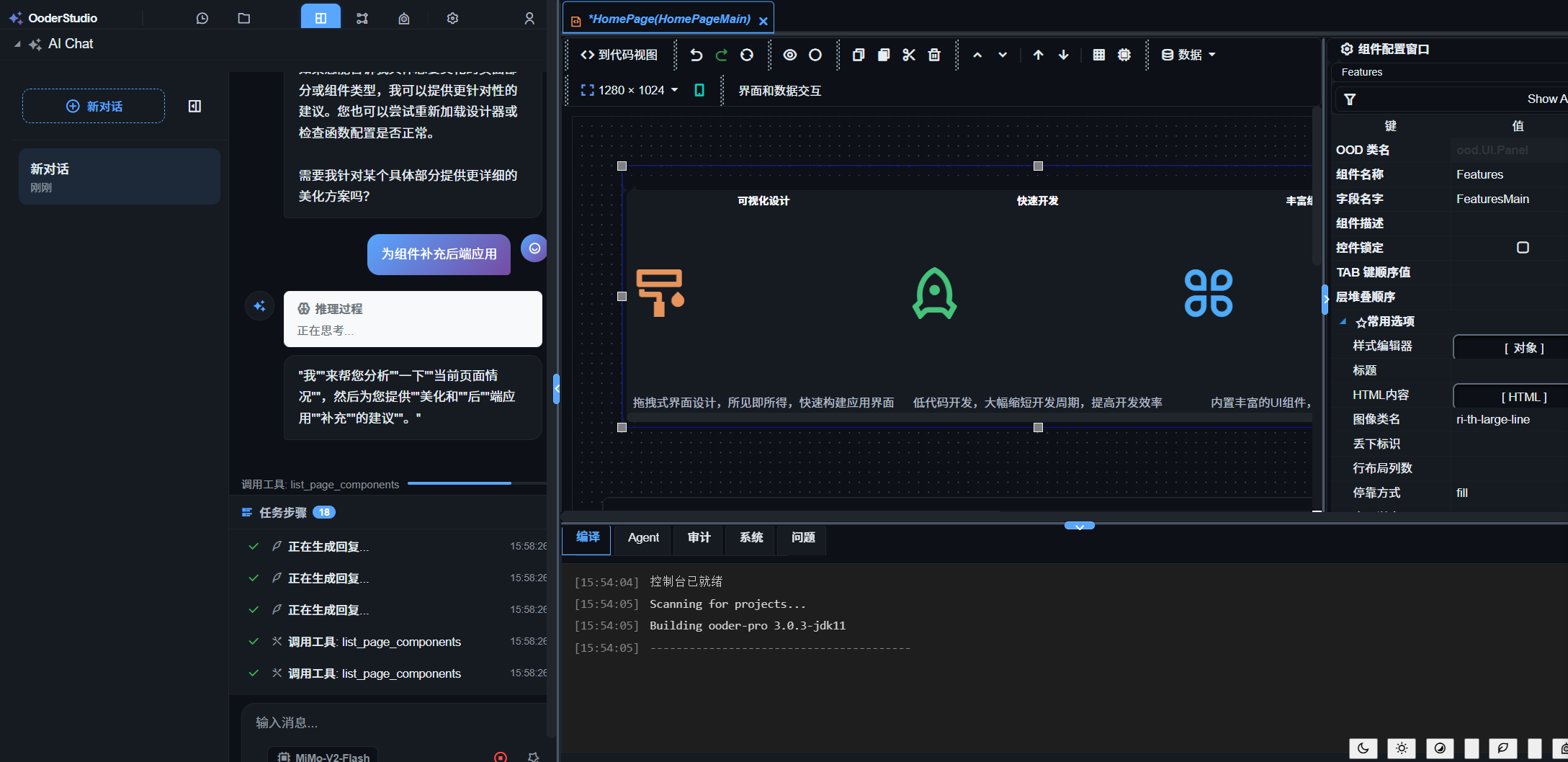Collapse the 常用选项 section
Image resolution: width=1568 pixels, height=762 pixels.
[x=1343, y=321]
